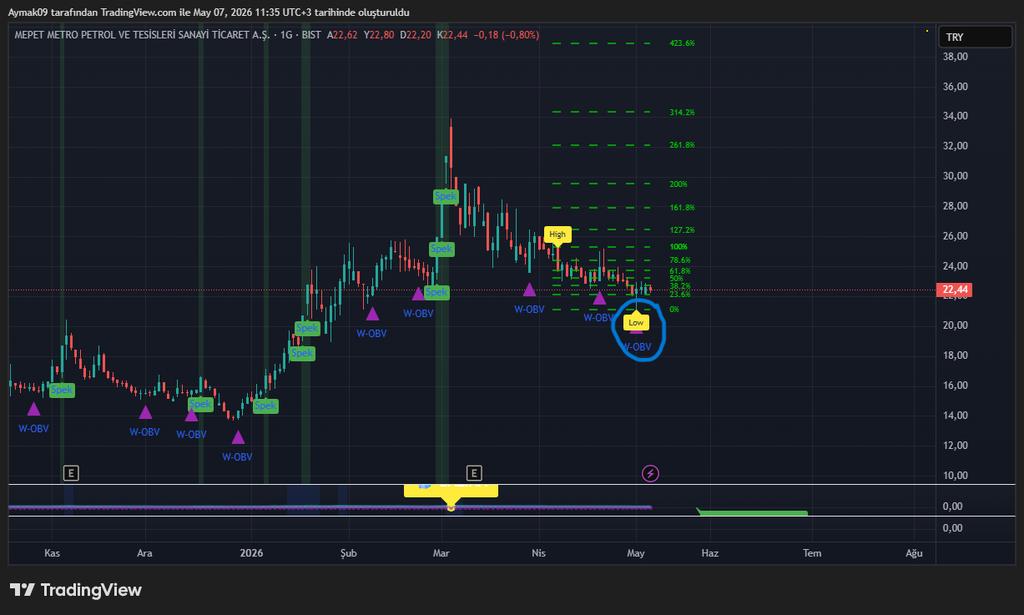1024x615 pixels.
Task: Click the 38,00 price axis label
Action: (955, 57)
